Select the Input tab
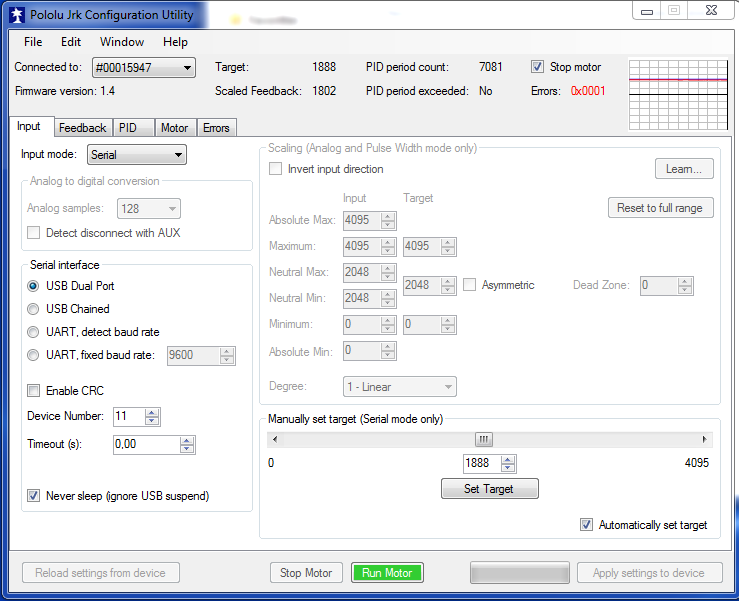The image size is (739, 601). click(x=31, y=126)
